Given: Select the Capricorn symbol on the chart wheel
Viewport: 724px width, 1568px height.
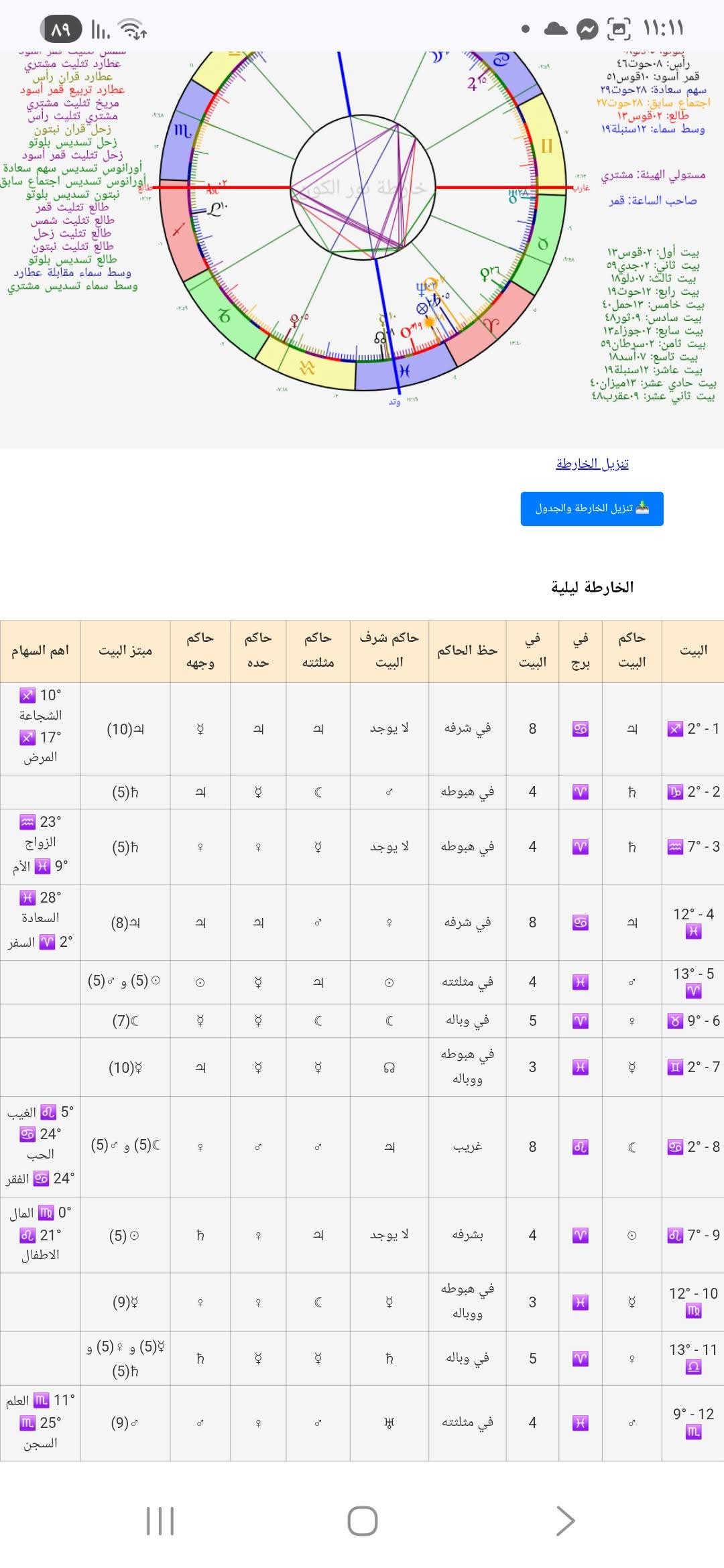Looking at the screenshot, I should click(225, 316).
